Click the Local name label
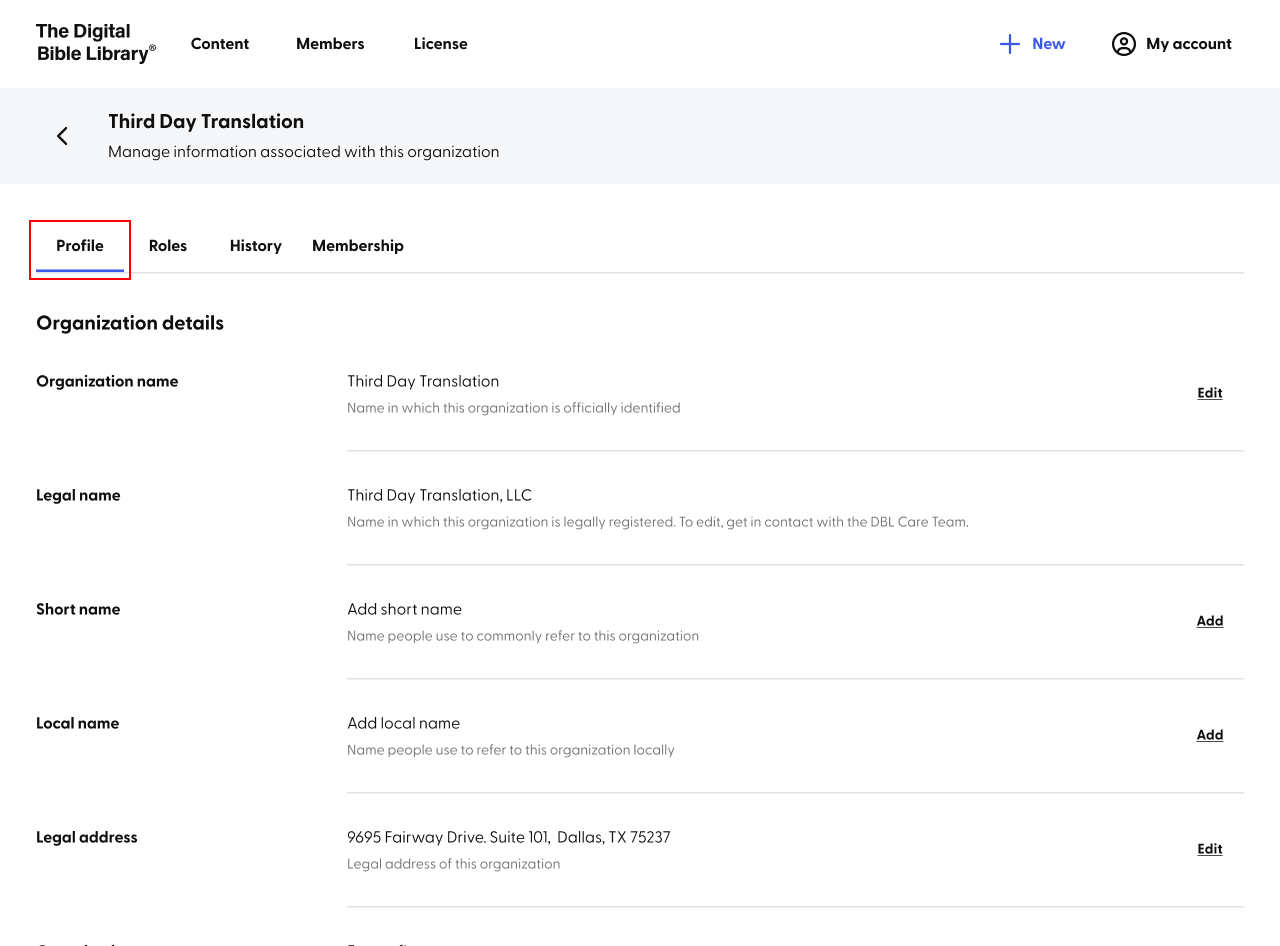Screen dimensions: 1280x946 (x=77, y=723)
